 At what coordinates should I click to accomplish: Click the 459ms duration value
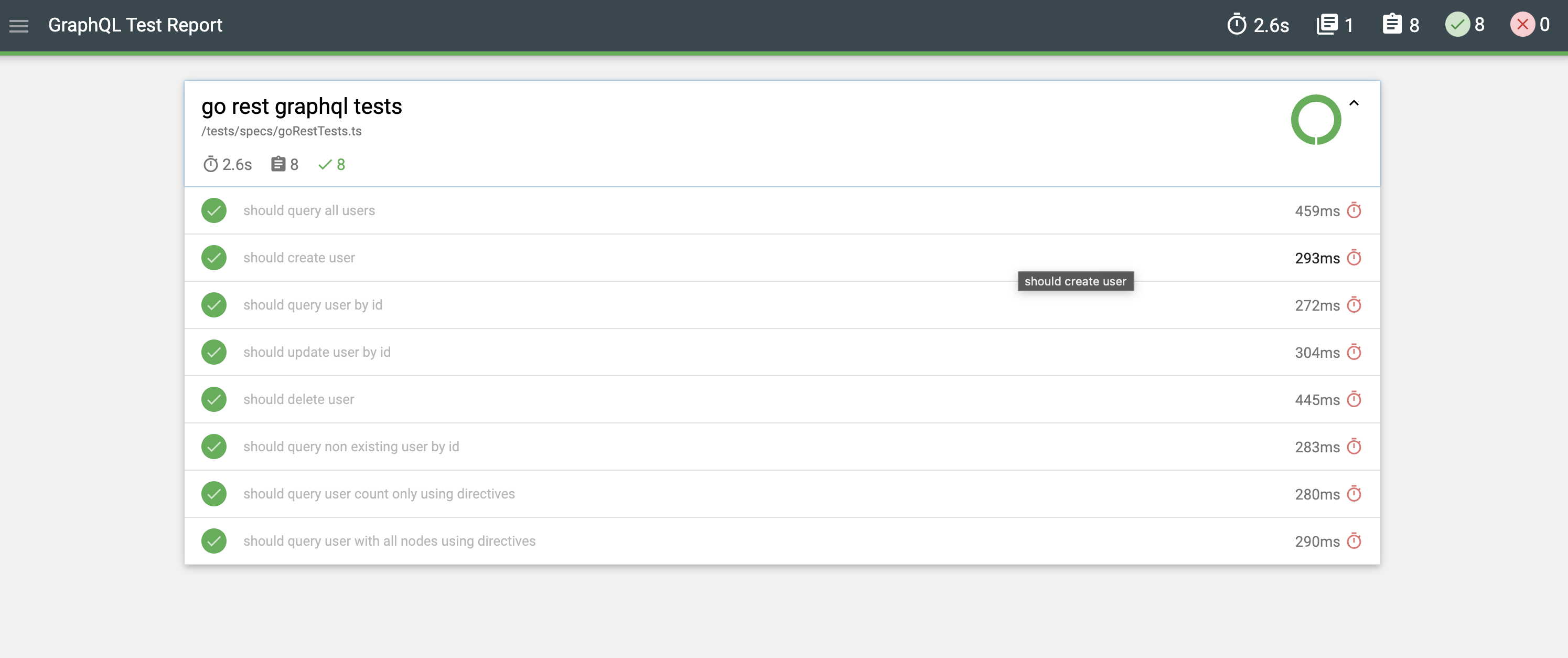pos(1317,211)
